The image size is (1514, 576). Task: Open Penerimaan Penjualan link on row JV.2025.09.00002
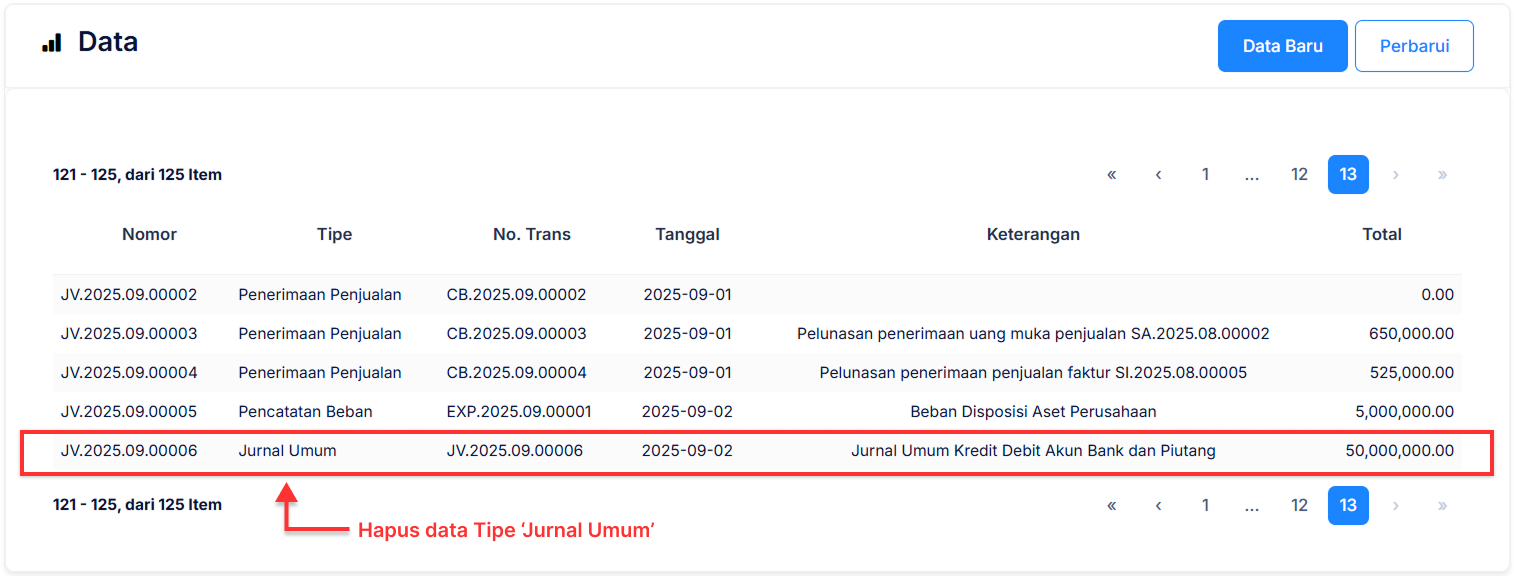click(319, 294)
